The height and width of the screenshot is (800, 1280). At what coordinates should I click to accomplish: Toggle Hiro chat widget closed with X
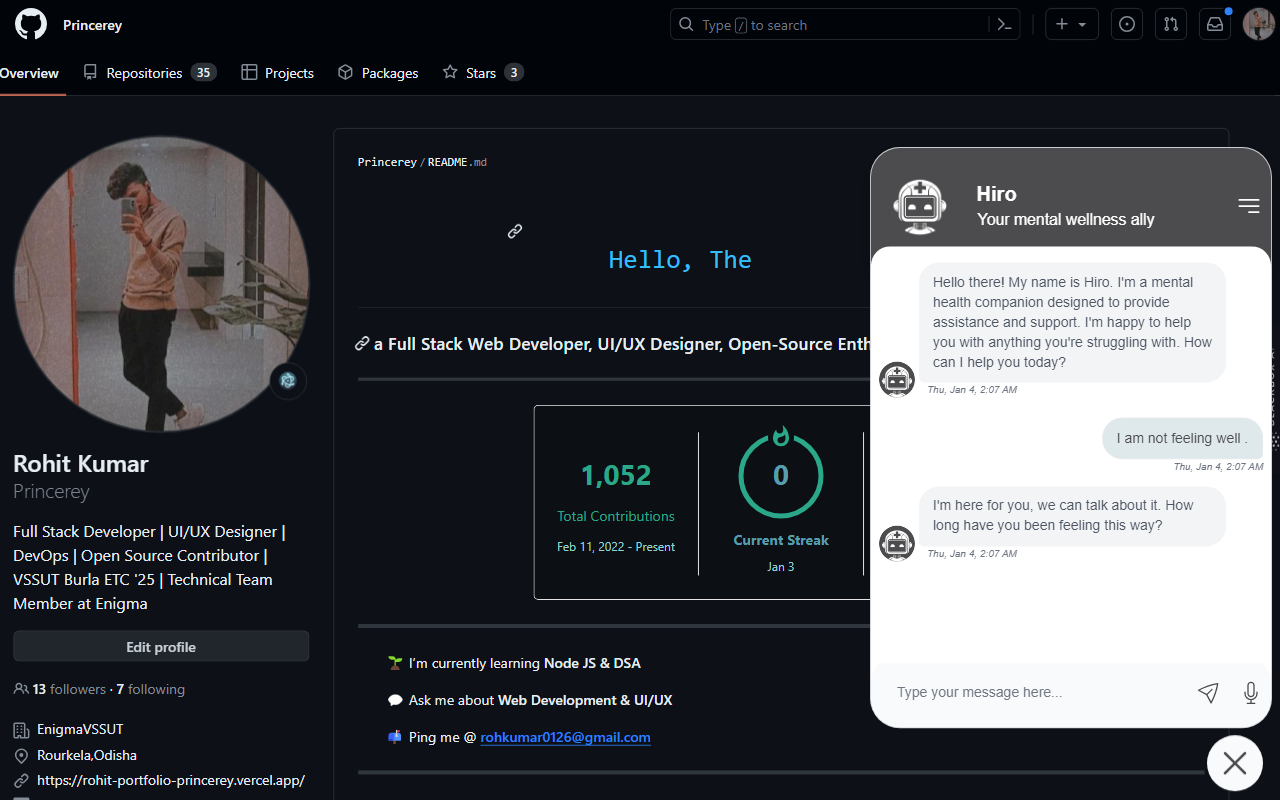tap(1234, 763)
